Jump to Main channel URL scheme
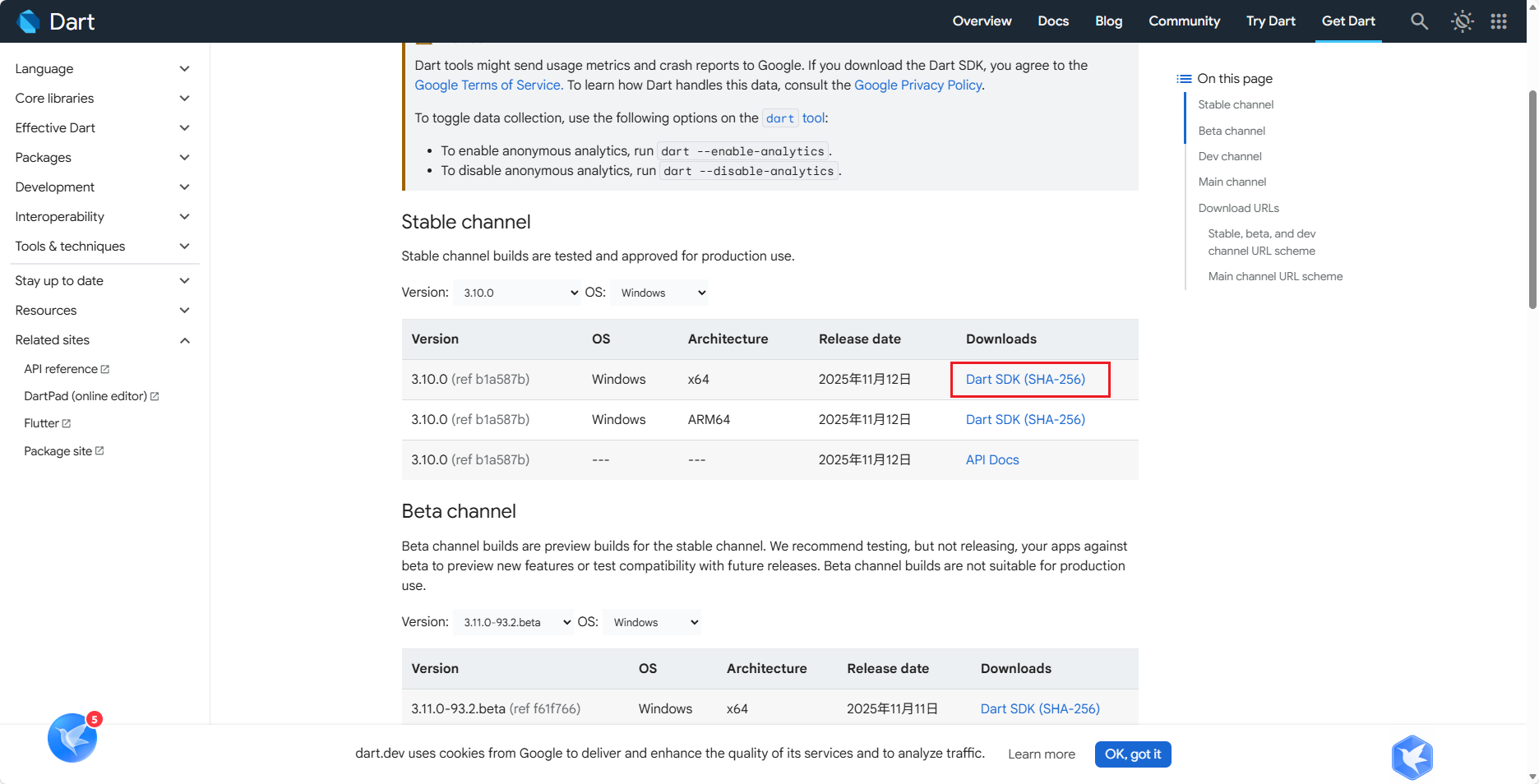Image resolution: width=1539 pixels, height=784 pixels. pos(1275,277)
